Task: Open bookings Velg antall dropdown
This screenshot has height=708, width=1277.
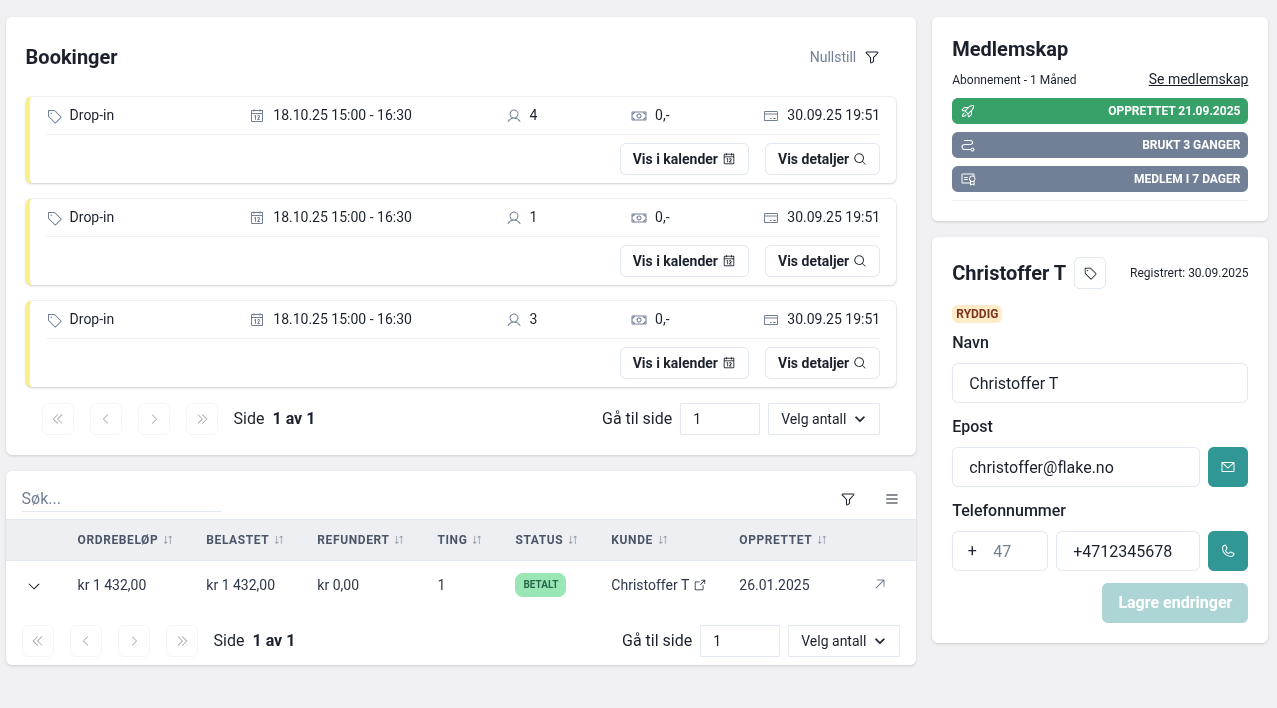Action: (823, 419)
